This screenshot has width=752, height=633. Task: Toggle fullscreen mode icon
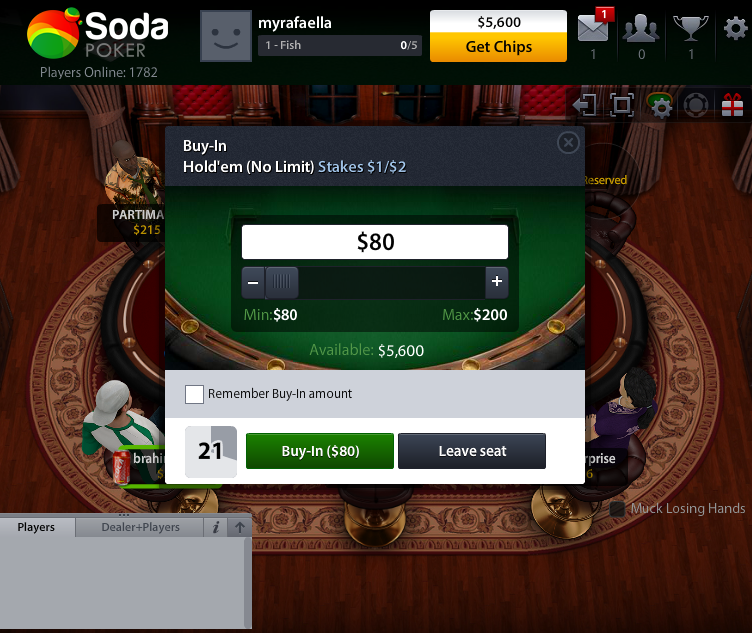(x=622, y=104)
